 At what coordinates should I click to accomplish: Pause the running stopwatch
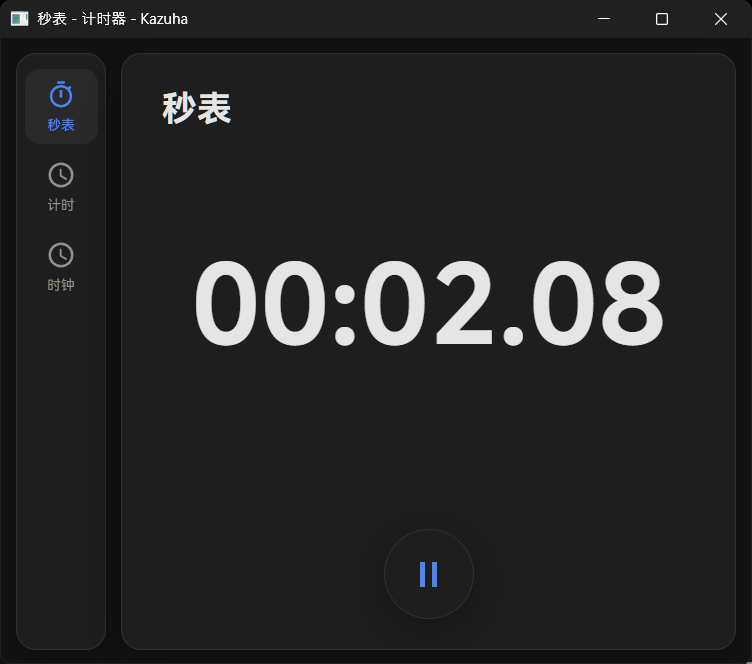[x=429, y=574]
